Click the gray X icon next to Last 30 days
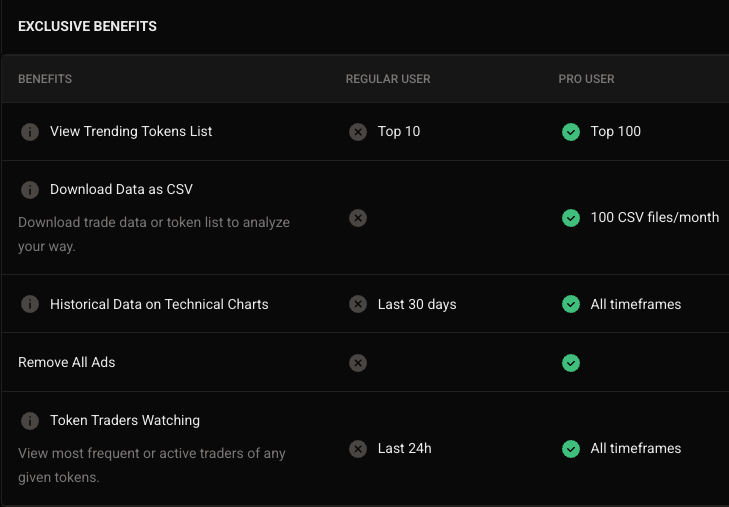 click(358, 304)
